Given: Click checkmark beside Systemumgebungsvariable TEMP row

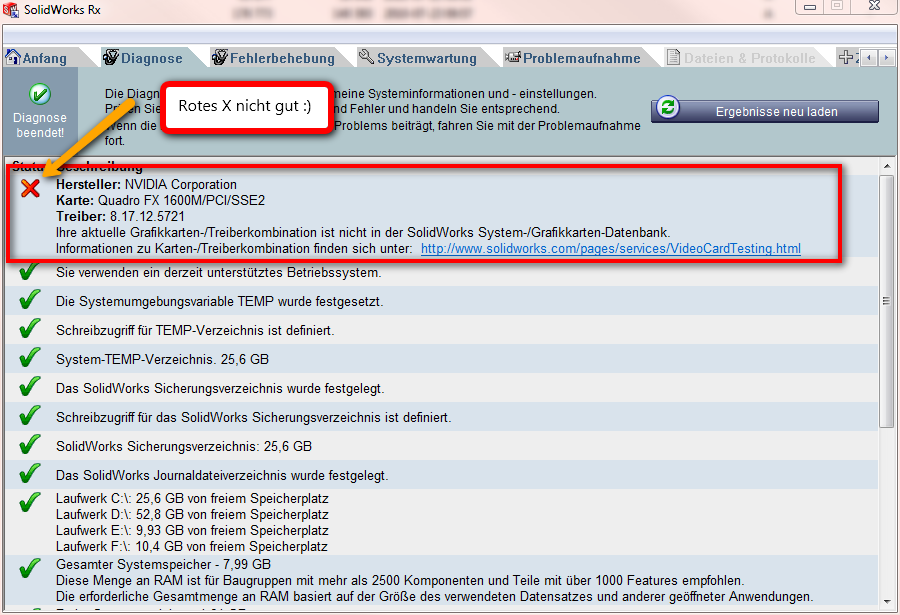Looking at the screenshot, I should (x=30, y=299).
